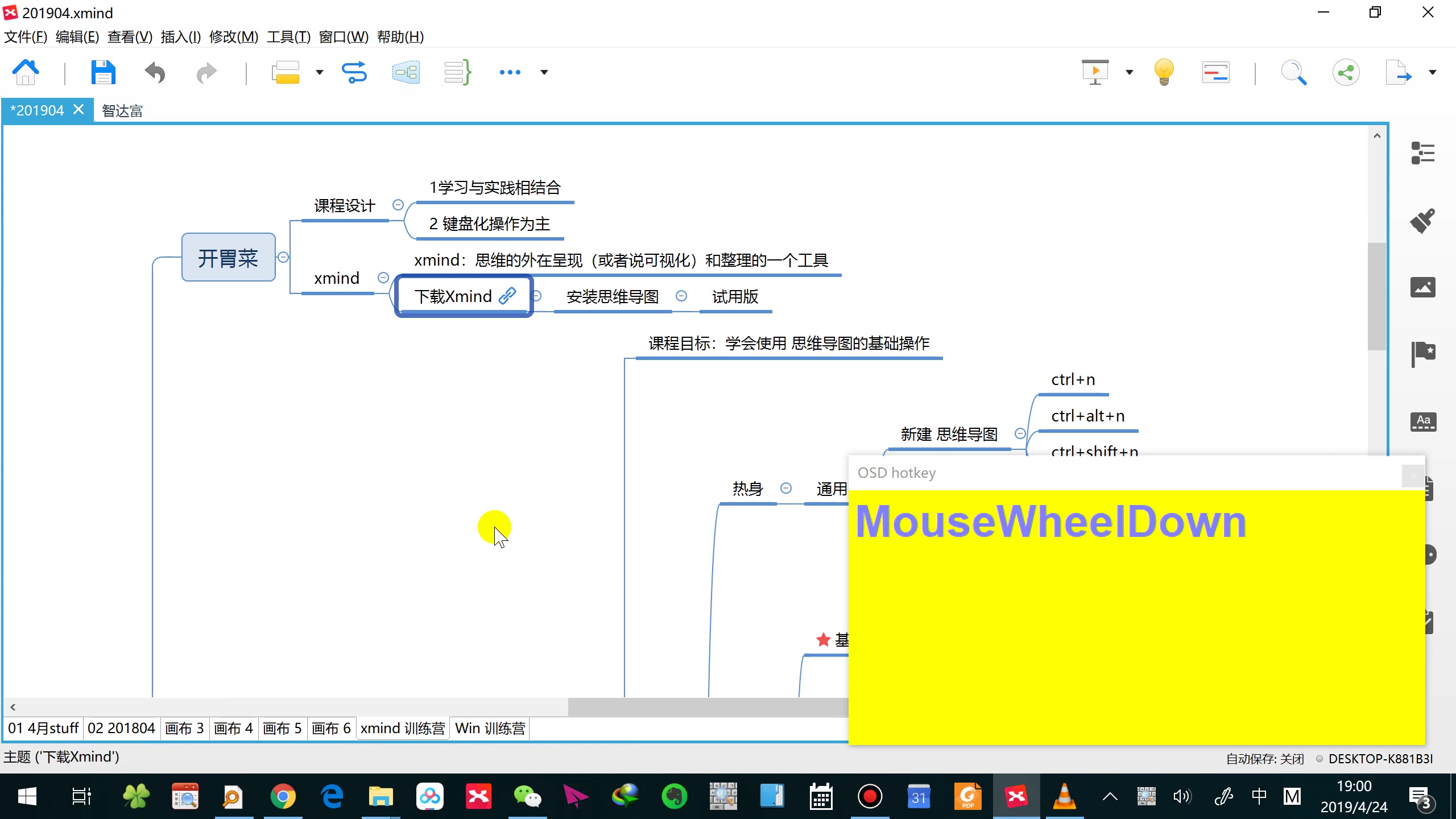
Task: Switch to sheet 02 201804
Action: click(x=121, y=729)
